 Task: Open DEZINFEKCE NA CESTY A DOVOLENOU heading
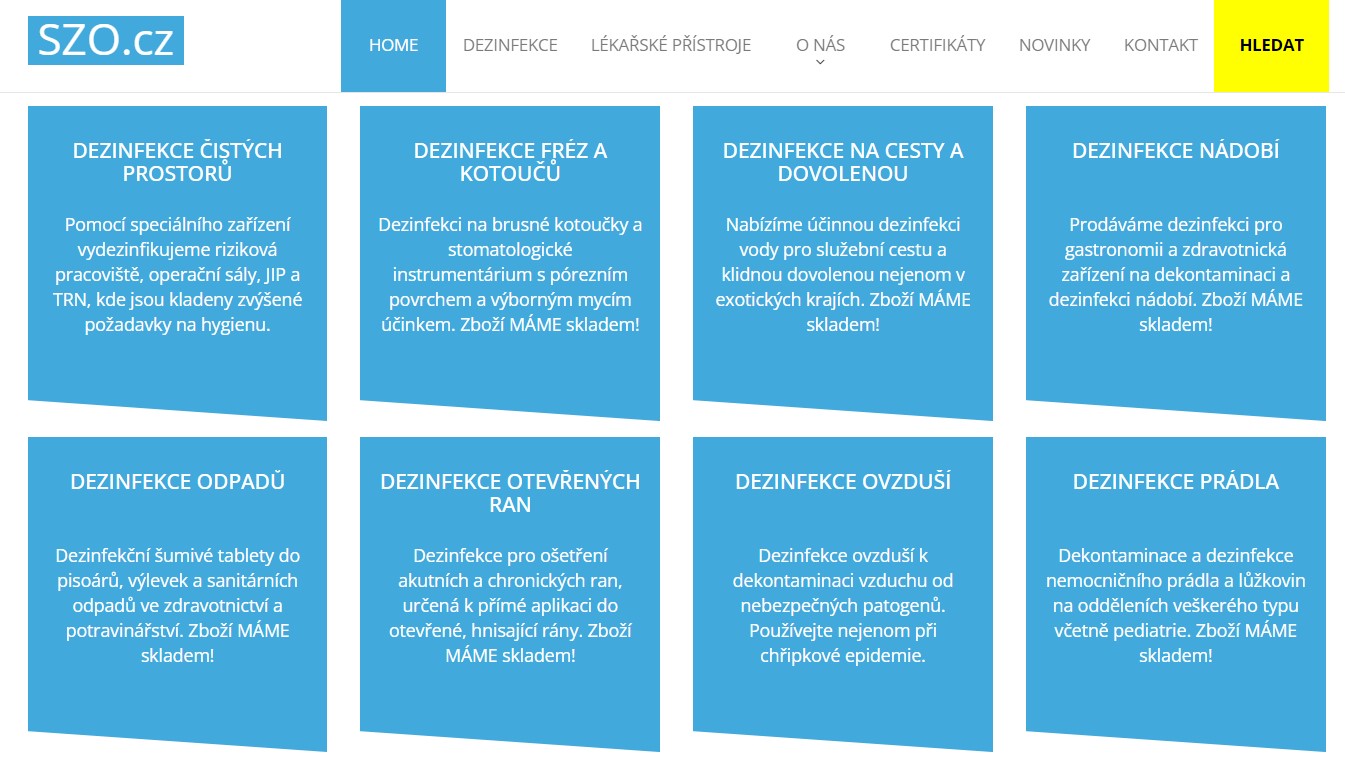pos(843,162)
